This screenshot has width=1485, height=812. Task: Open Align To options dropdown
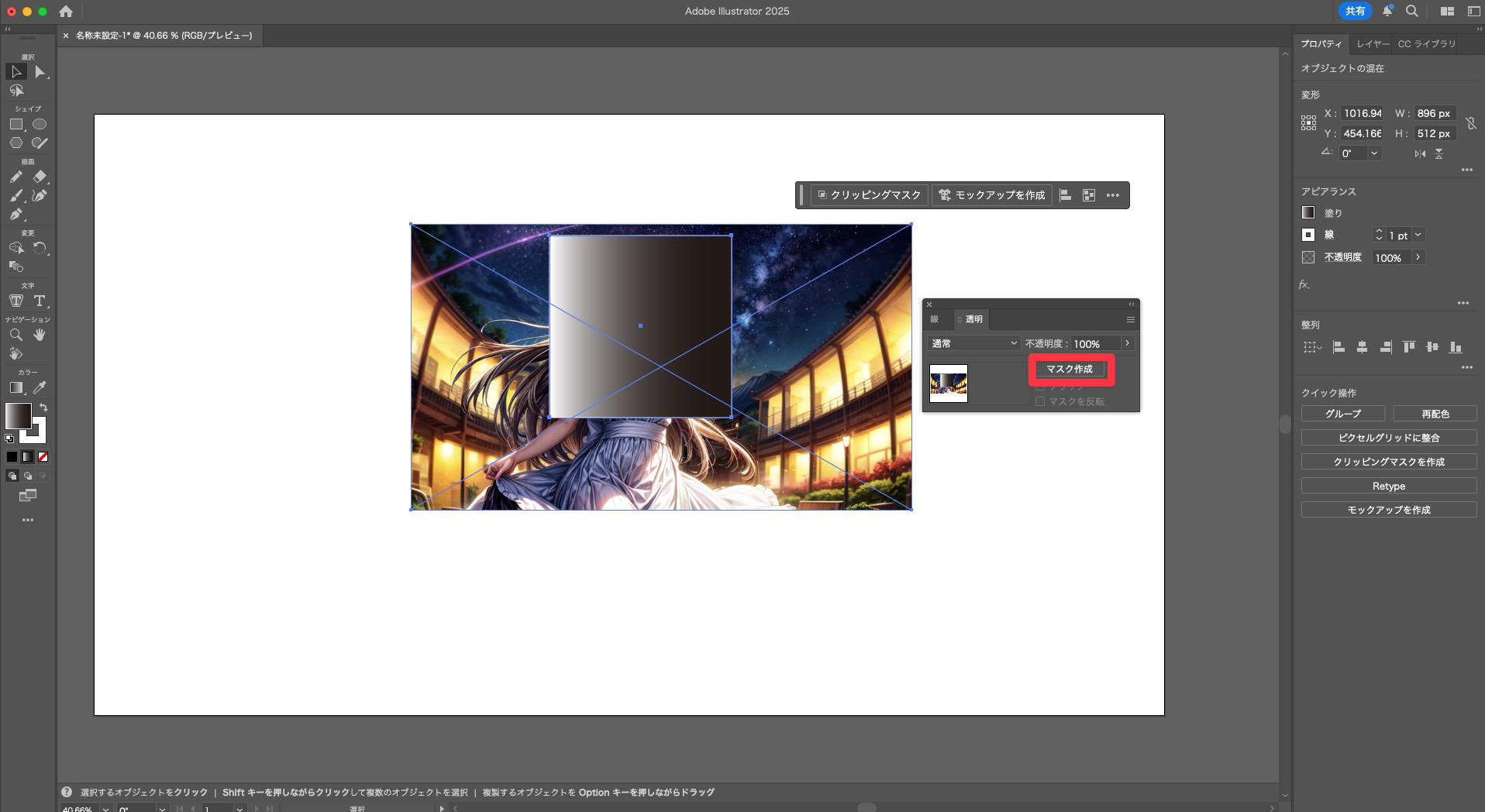[x=1311, y=347]
